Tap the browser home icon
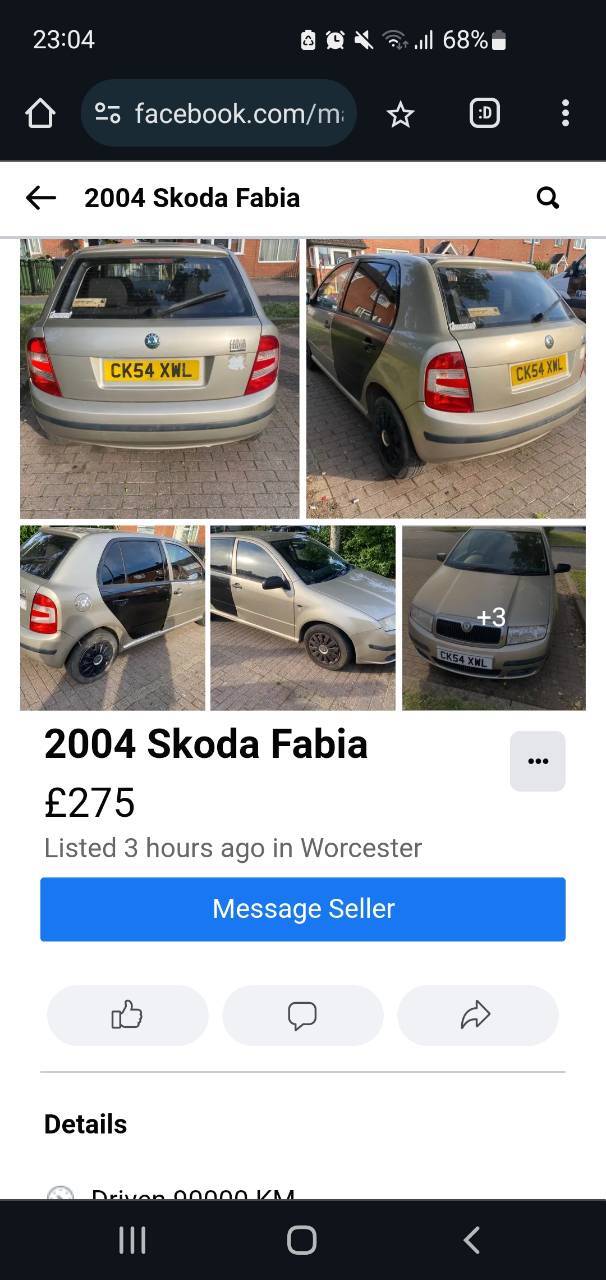The width and height of the screenshot is (606, 1280). pos(40,114)
